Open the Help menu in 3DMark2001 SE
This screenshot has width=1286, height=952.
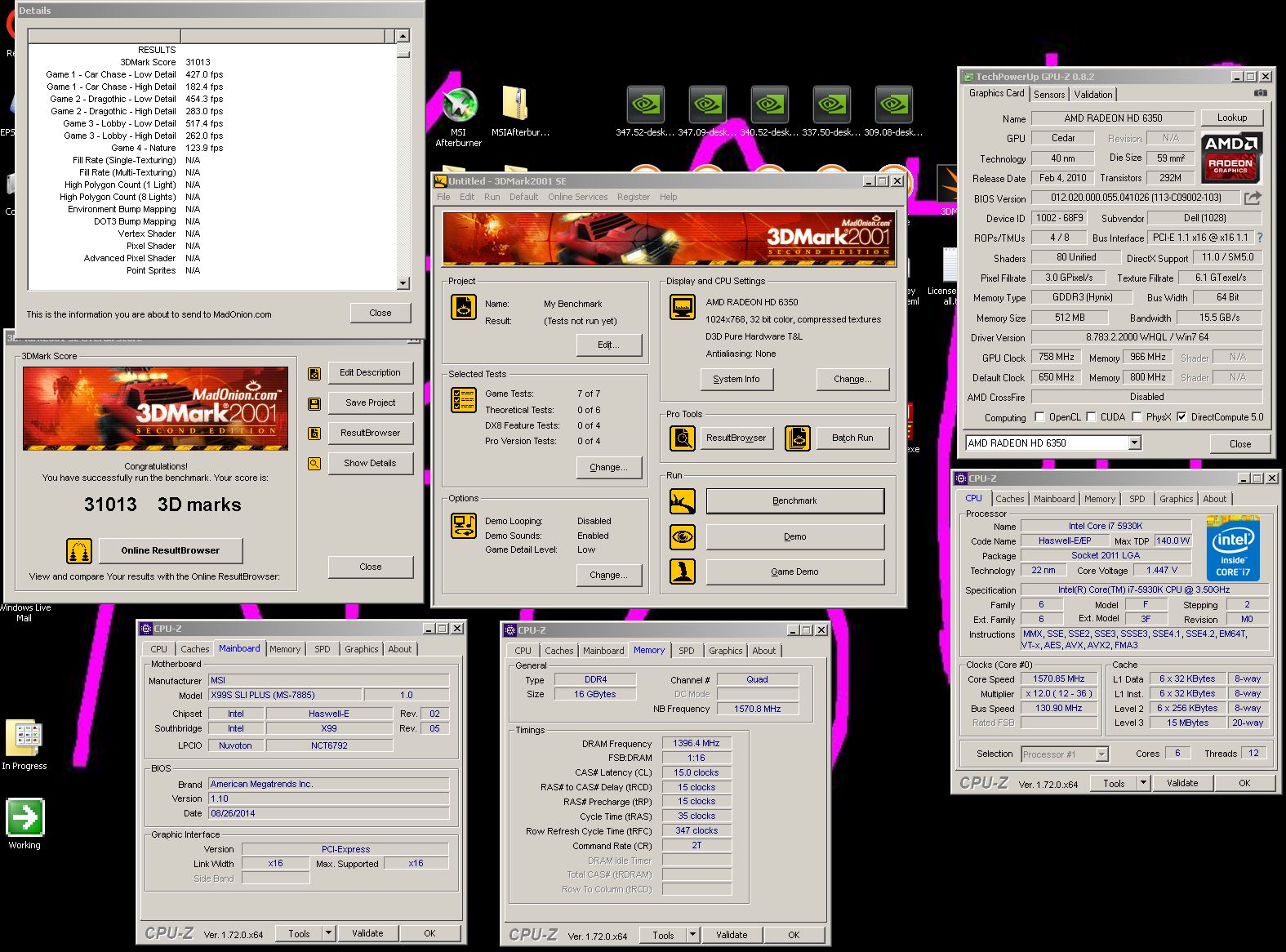[669, 197]
